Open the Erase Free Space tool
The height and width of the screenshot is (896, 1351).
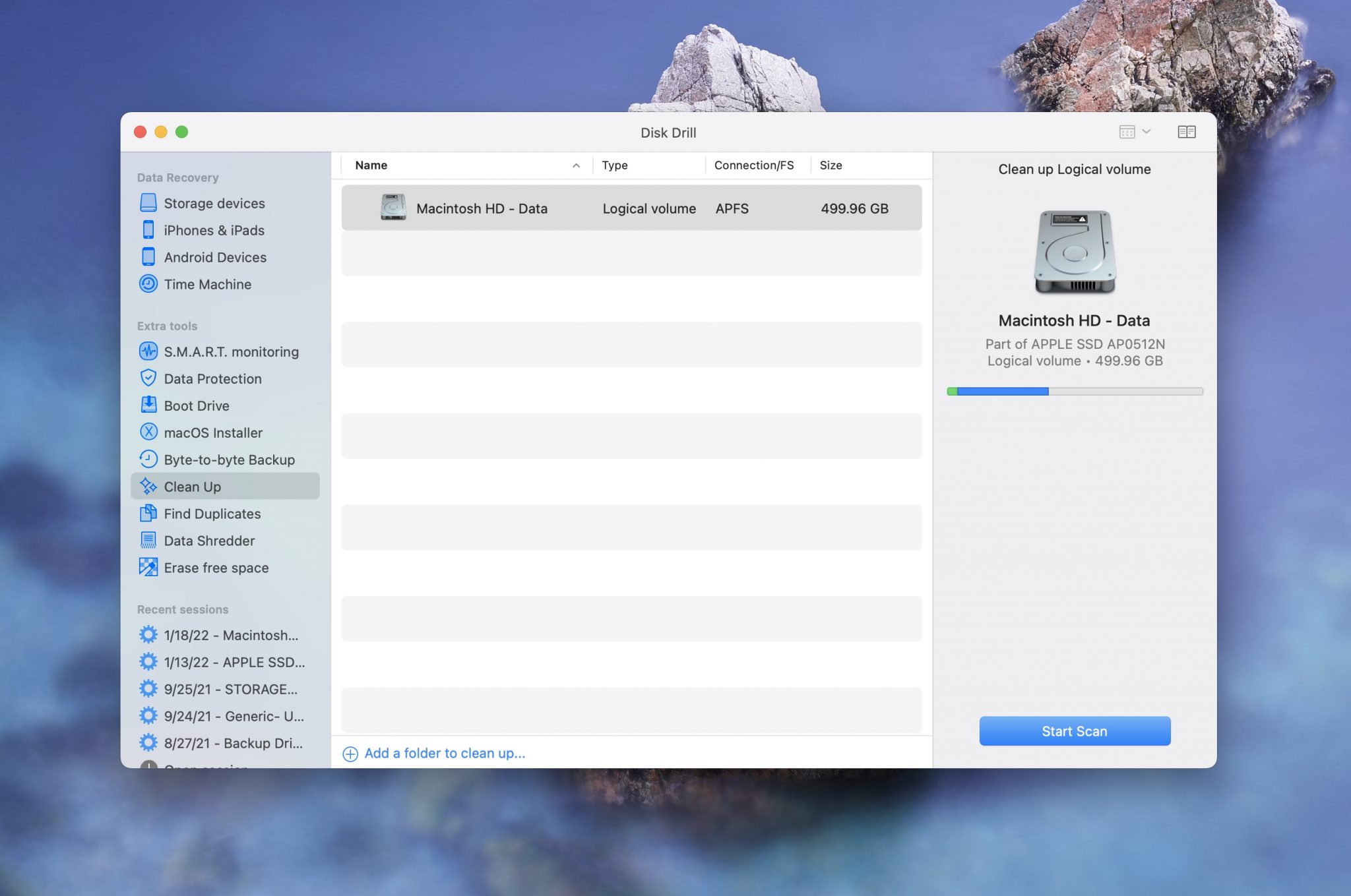(x=216, y=567)
